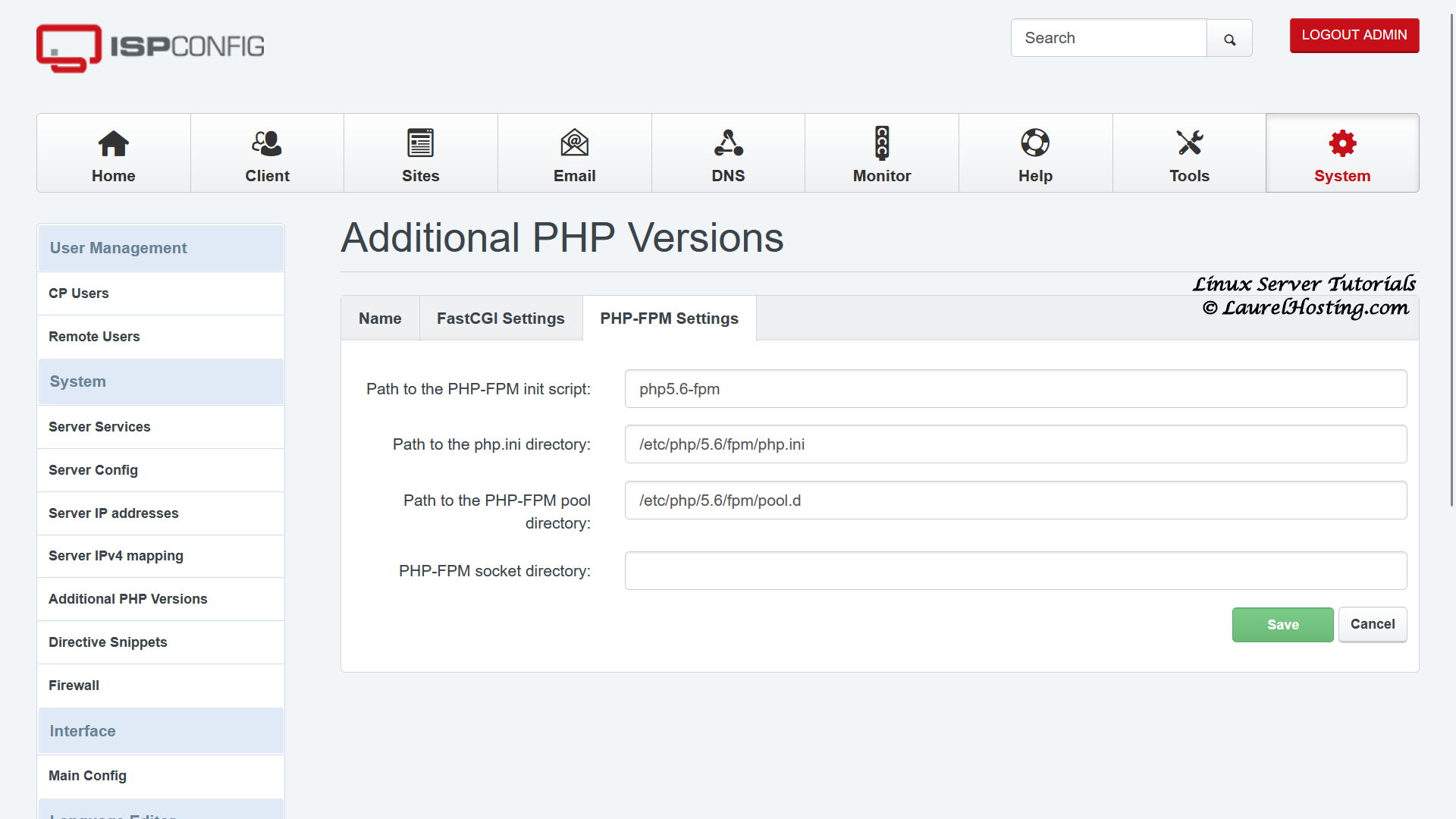Click the search magnifier button
Screen dimensions: 1456x819
point(1229,38)
